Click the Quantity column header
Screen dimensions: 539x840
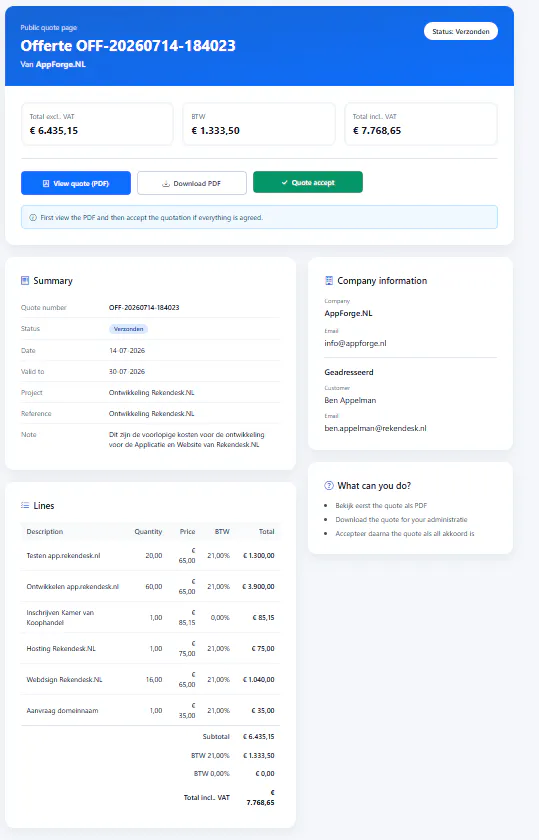tap(148, 531)
